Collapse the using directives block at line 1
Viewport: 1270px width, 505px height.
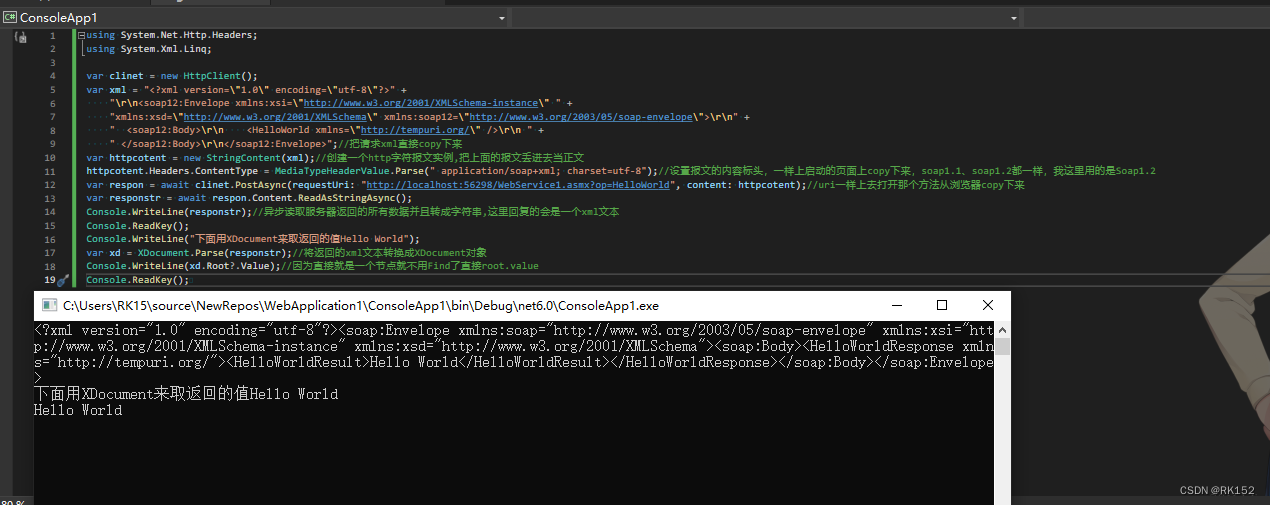(81, 35)
